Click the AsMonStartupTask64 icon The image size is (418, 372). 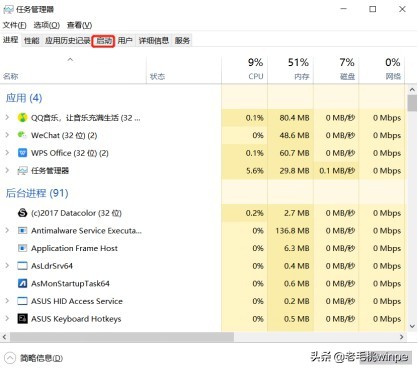point(22,283)
